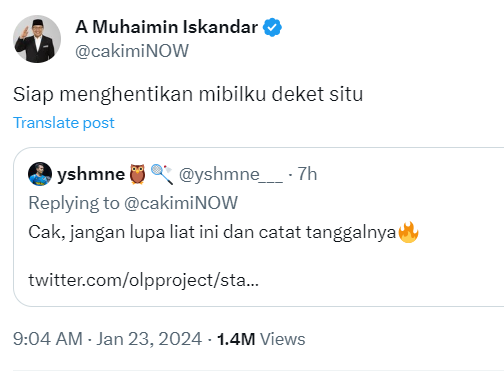Click the owl emoji beside yshmne

(138, 174)
